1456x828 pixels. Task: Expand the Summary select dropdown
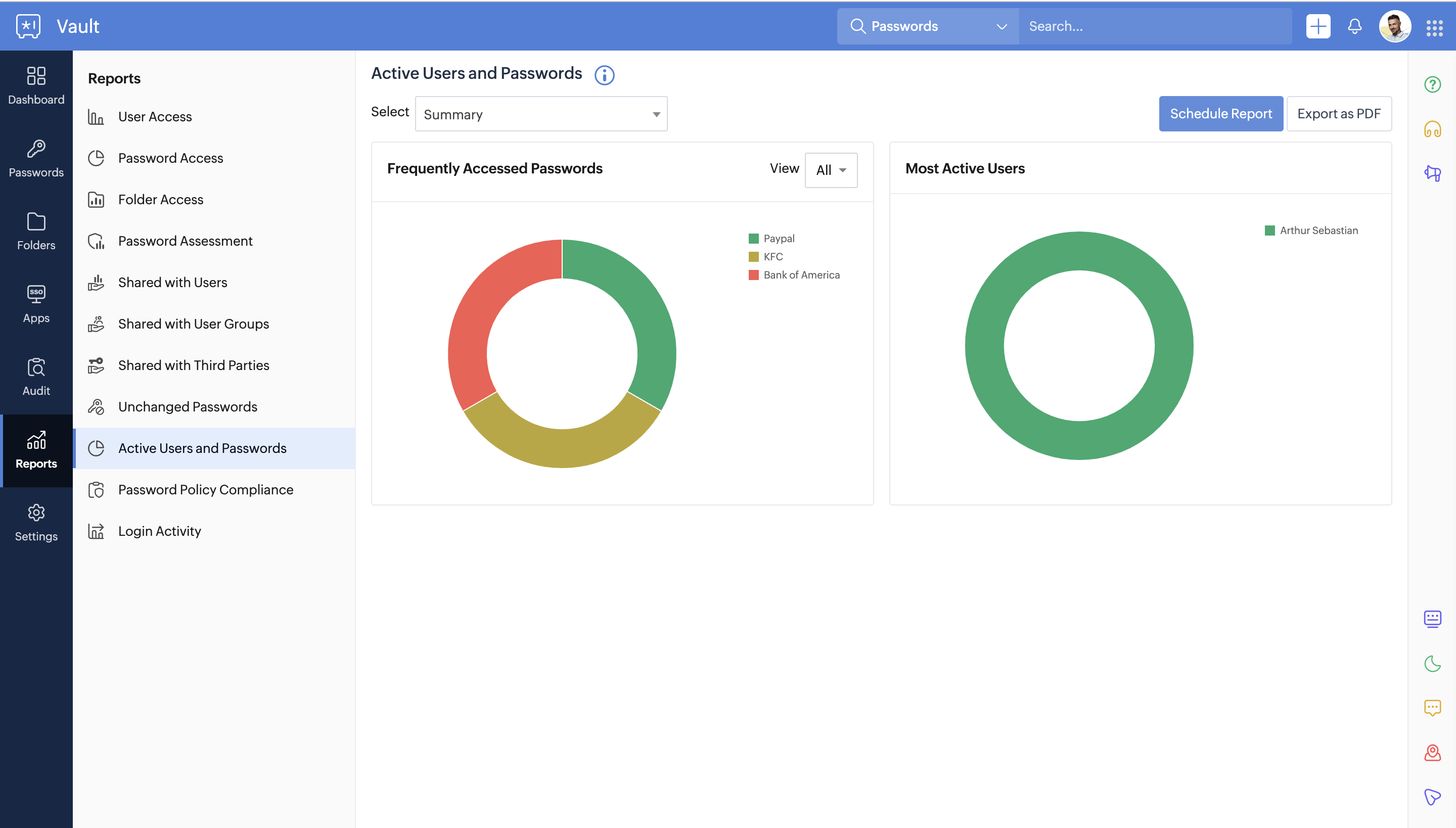click(x=541, y=114)
